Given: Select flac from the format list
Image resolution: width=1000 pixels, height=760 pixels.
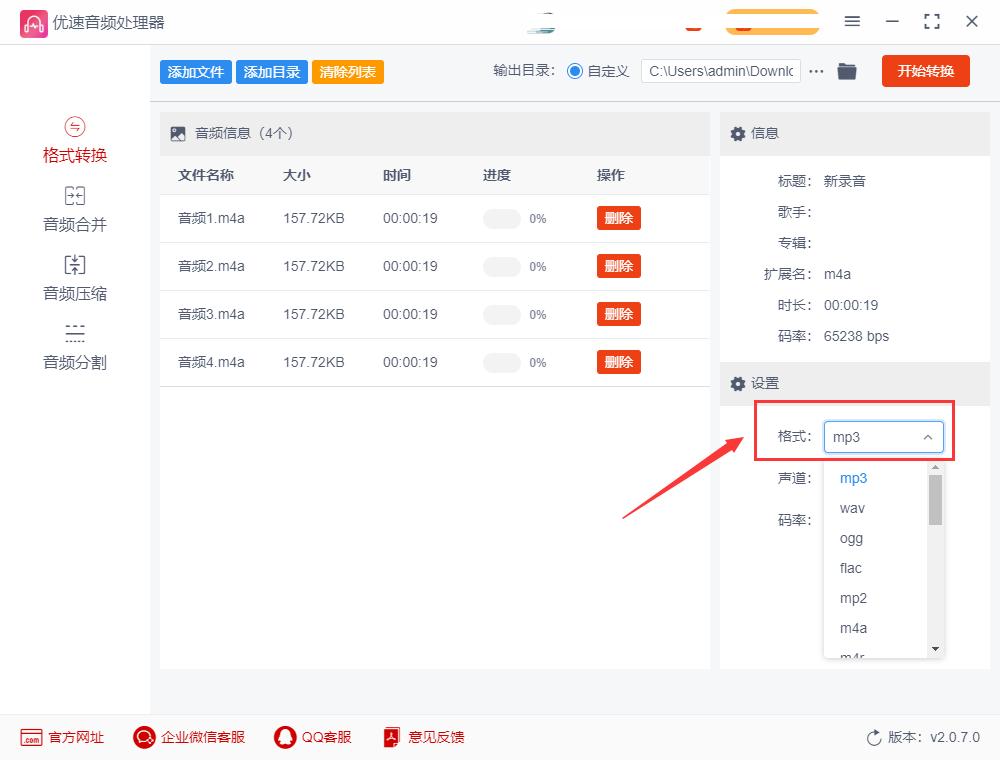Looking at the screenshot, I should 849,568.
